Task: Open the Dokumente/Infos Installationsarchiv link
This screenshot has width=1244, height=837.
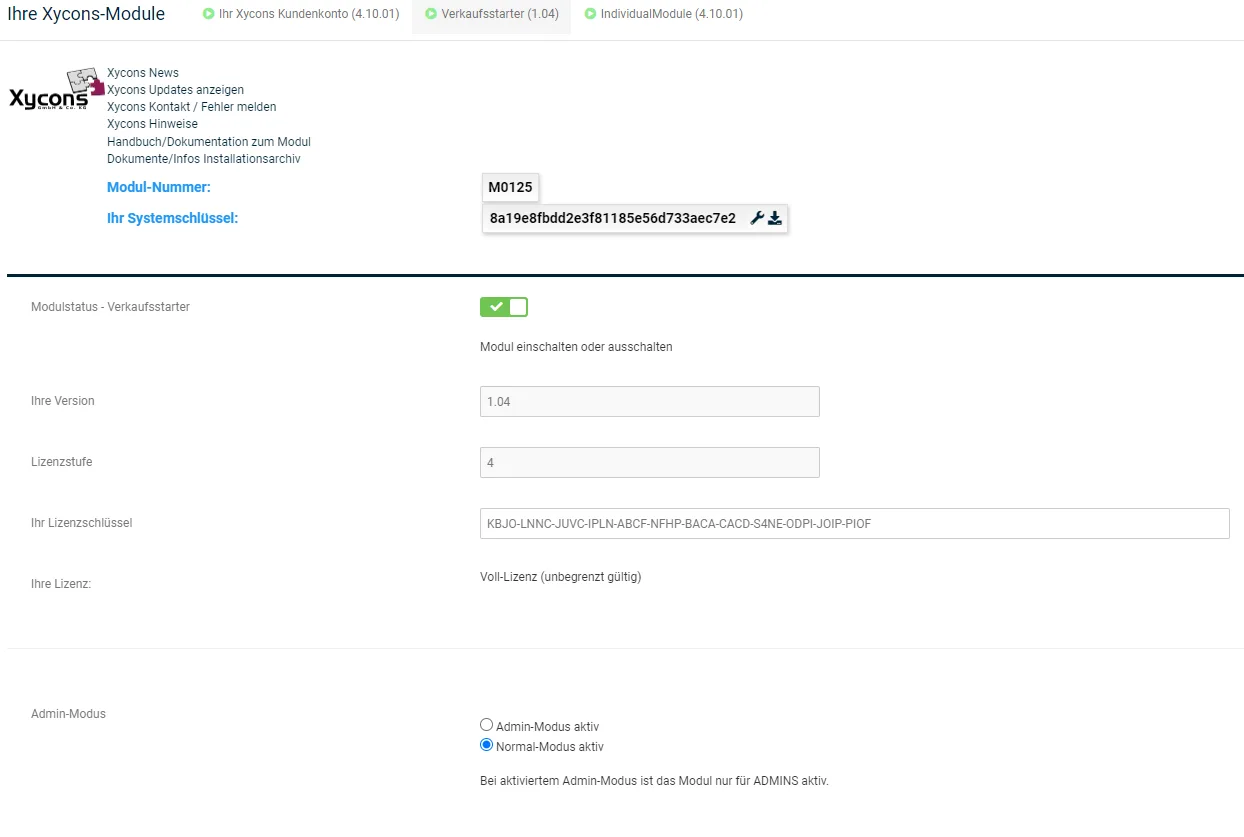Action: (204, 159)
